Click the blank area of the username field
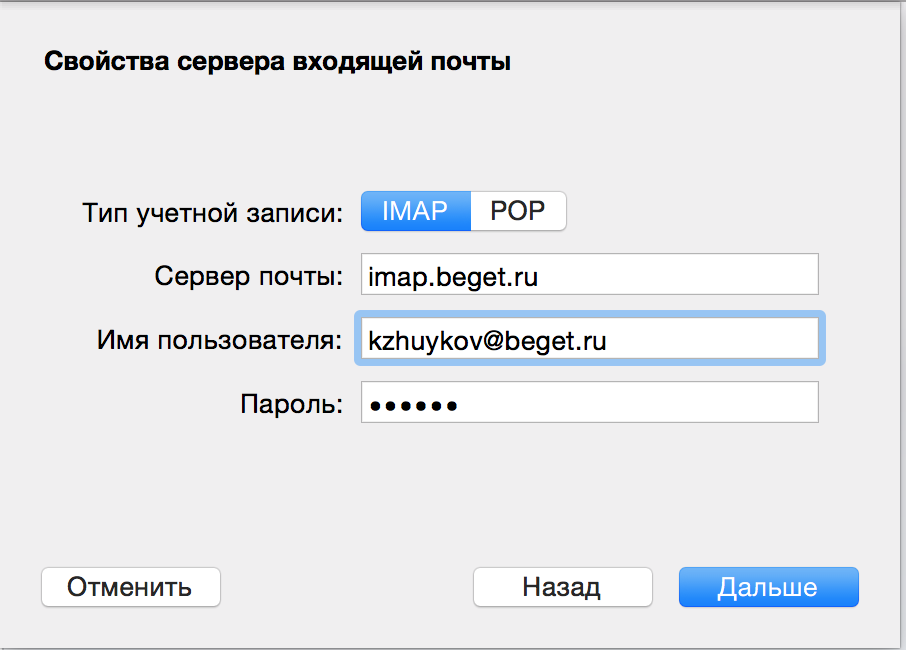The image size is (906, 650). point(711,338)
